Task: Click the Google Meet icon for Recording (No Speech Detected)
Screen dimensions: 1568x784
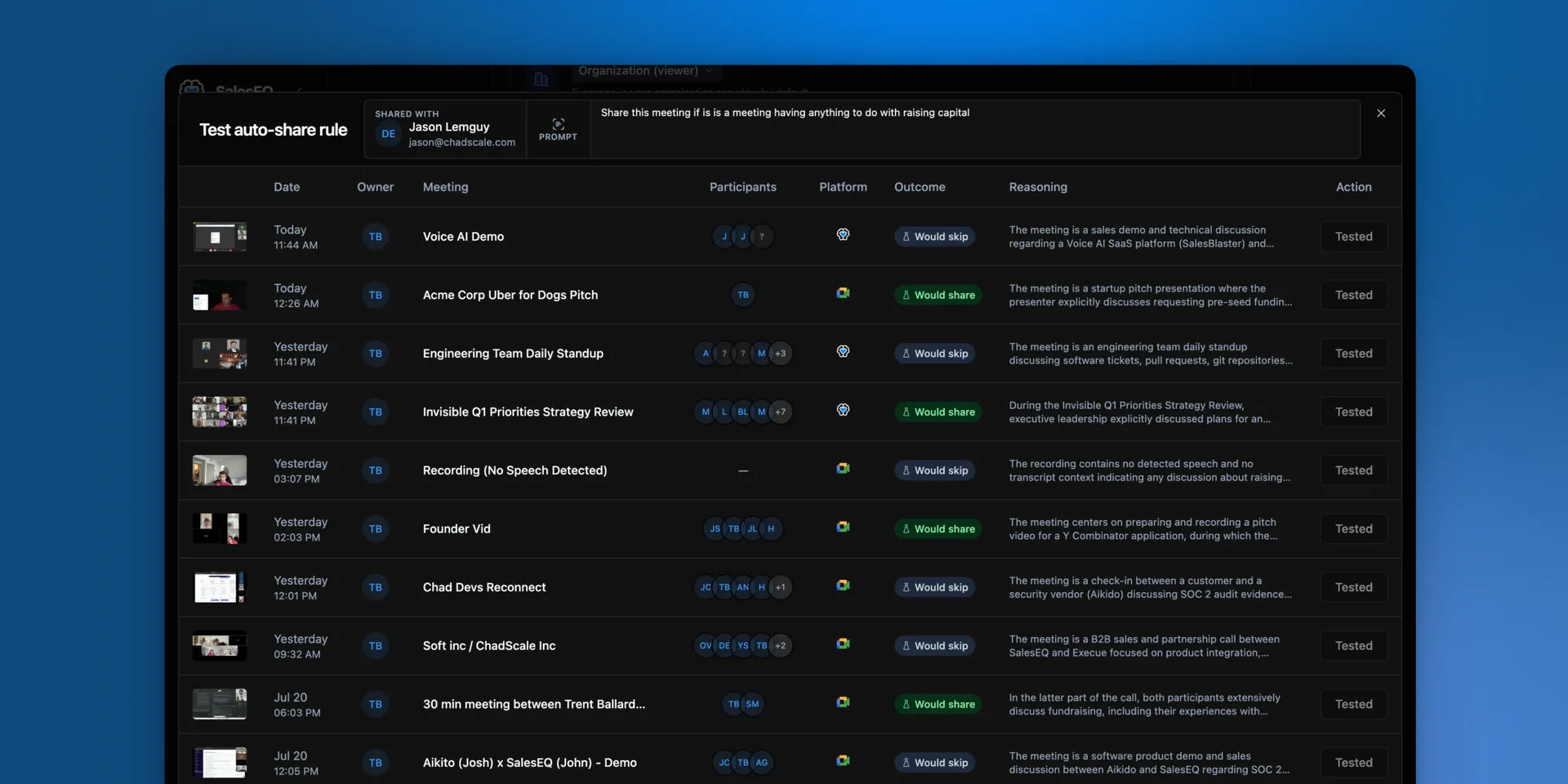Action: [843, 469]
